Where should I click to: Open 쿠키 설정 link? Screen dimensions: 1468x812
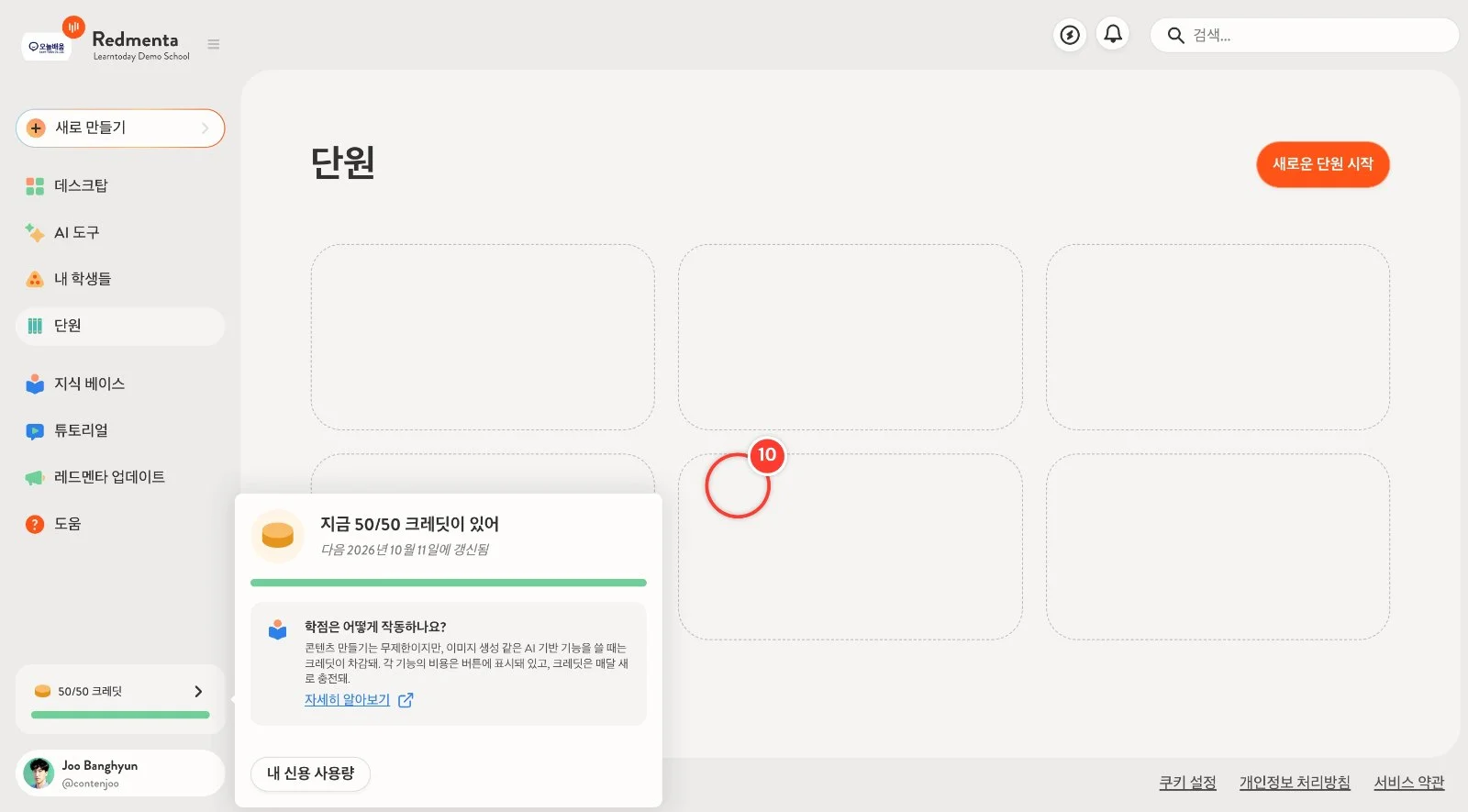tap(1187, 783)
